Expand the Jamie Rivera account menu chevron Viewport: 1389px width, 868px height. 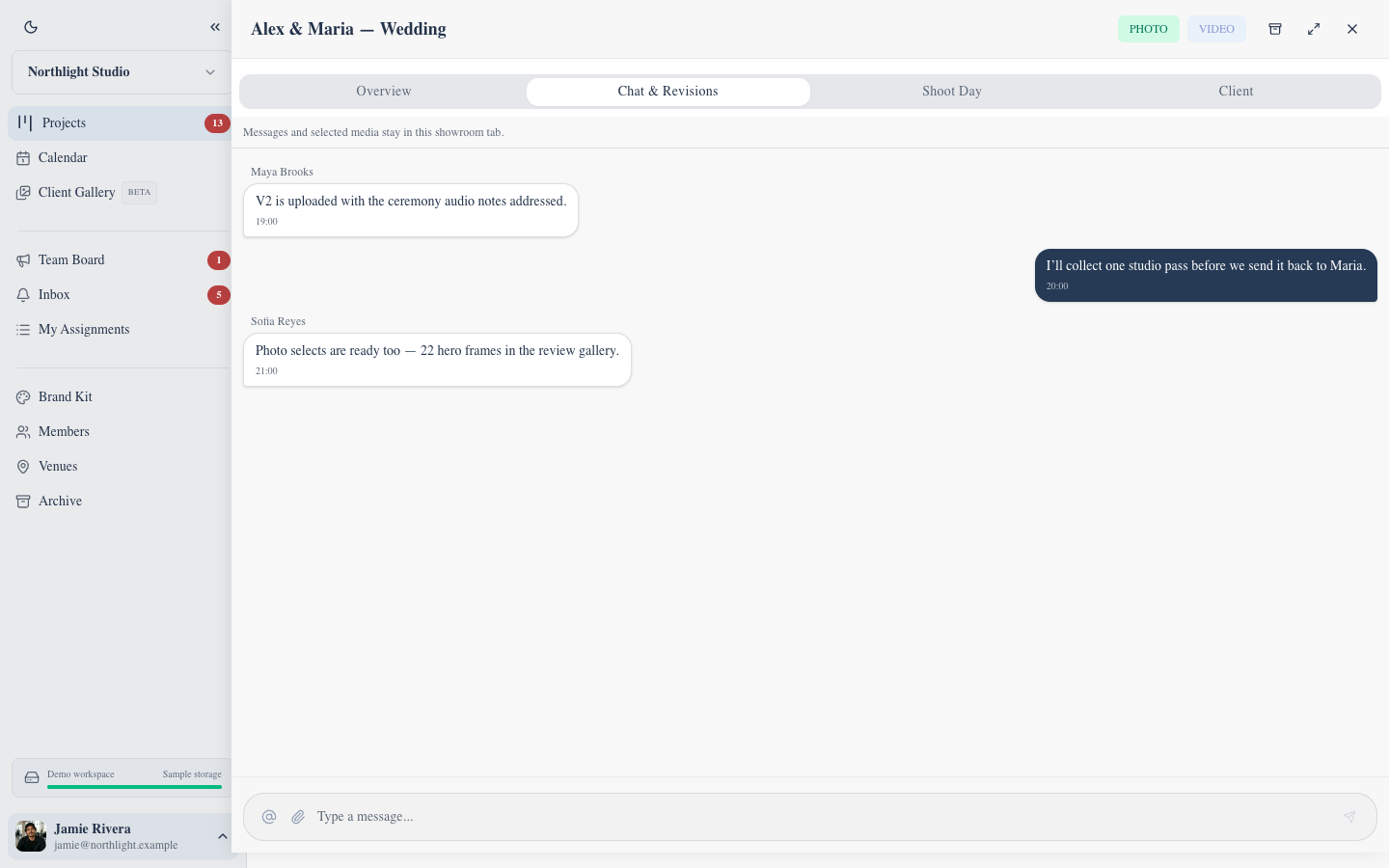(223, 836)
